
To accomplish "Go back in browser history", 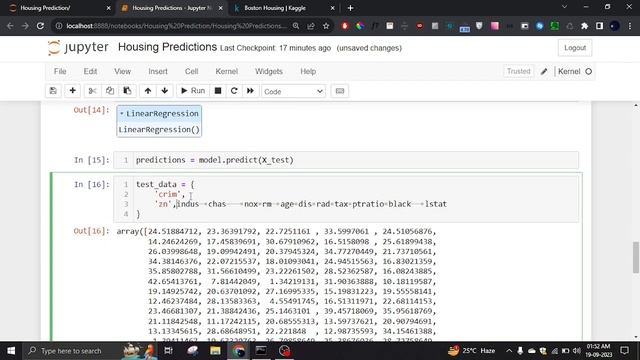I will click(10, 26).
